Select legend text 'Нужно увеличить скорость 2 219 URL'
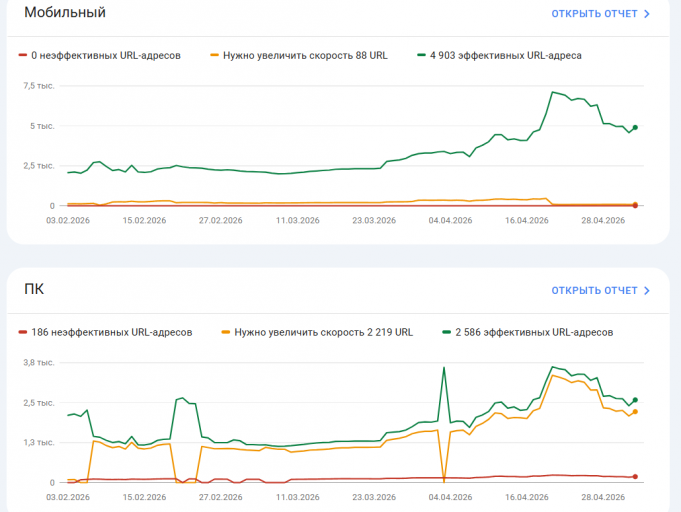Image resolution: width=681 pixels, height=512 pixels. pyautogui.click(x=324, y=332)
